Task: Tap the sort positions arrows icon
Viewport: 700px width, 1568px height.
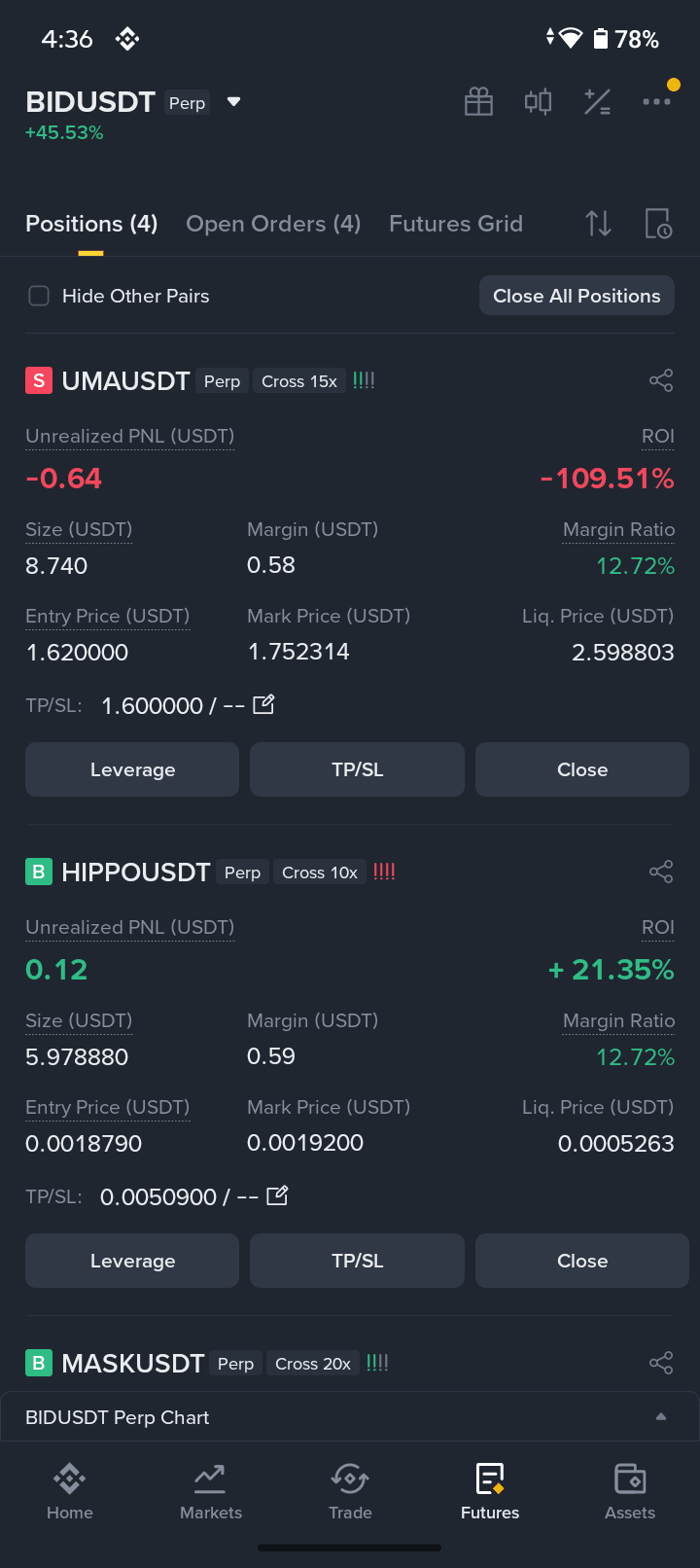Action: coord(599,224)
